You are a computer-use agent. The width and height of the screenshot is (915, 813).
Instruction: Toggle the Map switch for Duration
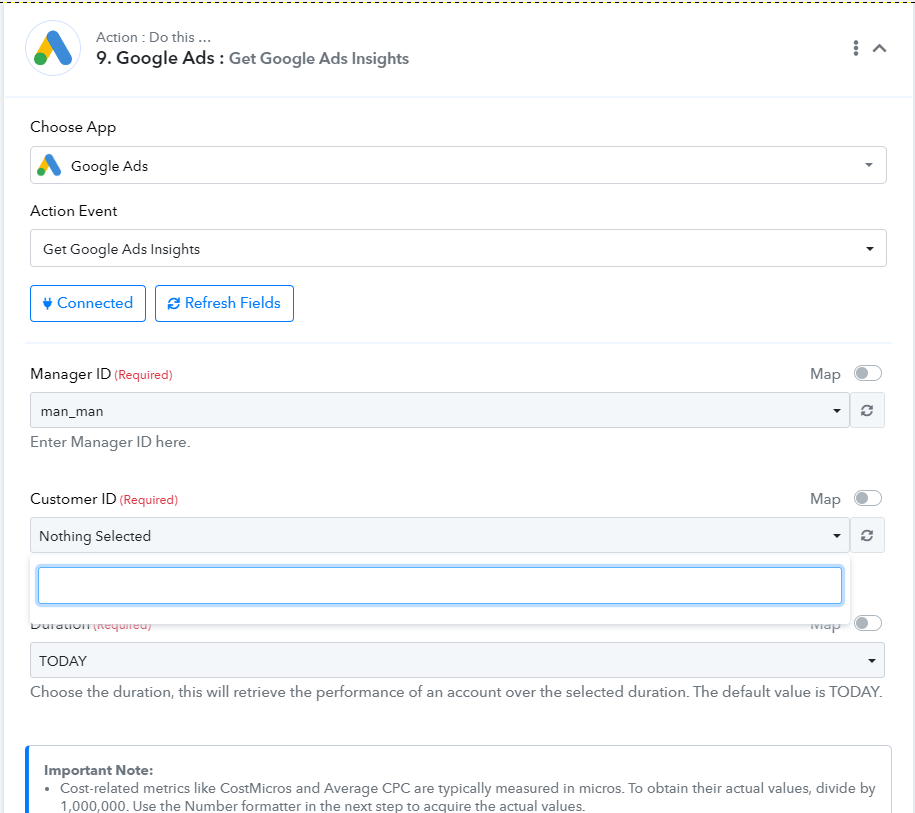[x=867, y=623]
